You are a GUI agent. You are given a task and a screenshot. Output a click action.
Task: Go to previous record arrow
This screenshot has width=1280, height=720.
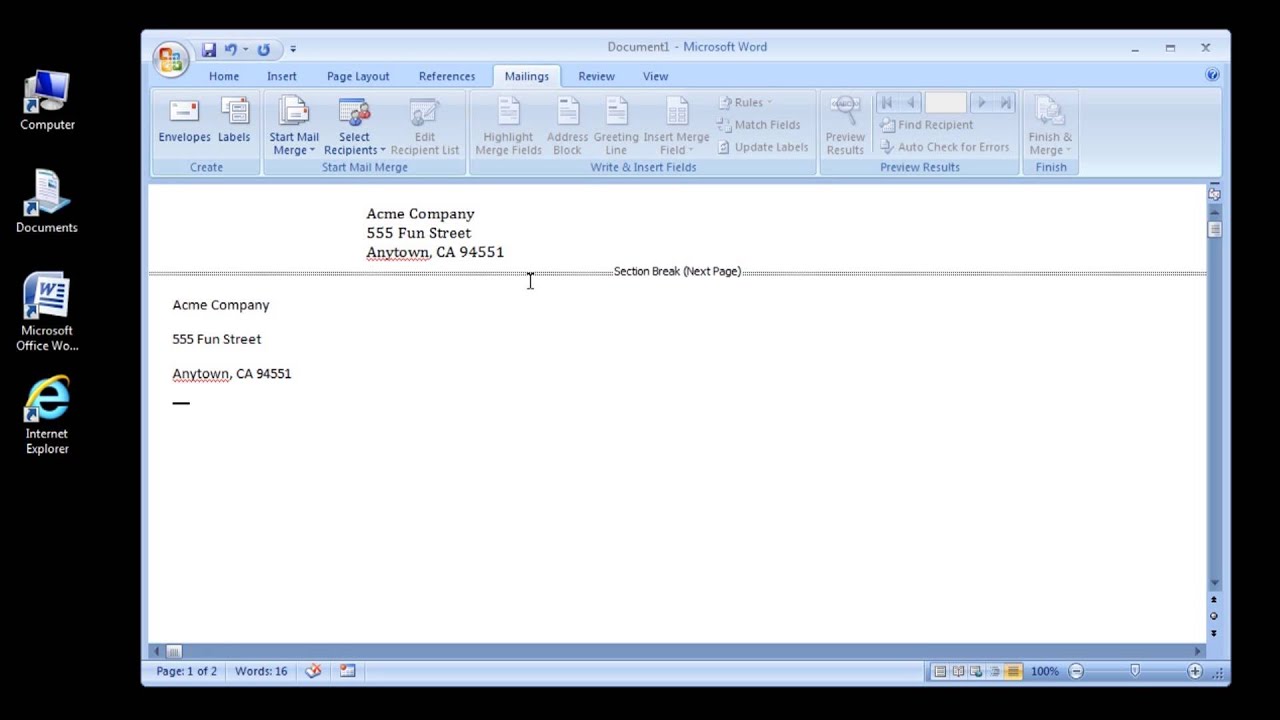click(910, 102)
